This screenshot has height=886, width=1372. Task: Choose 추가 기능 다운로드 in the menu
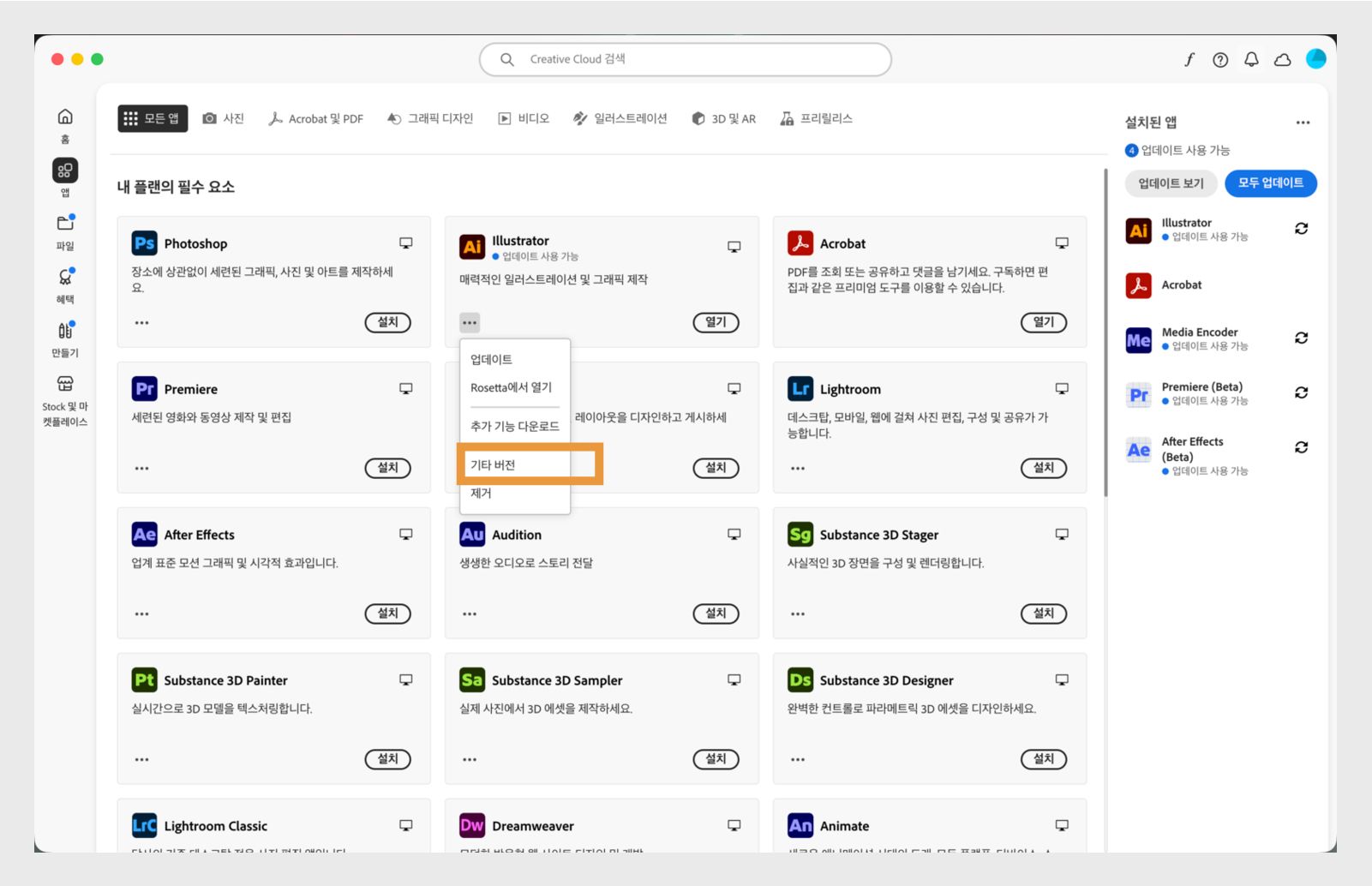coord(515,426)
